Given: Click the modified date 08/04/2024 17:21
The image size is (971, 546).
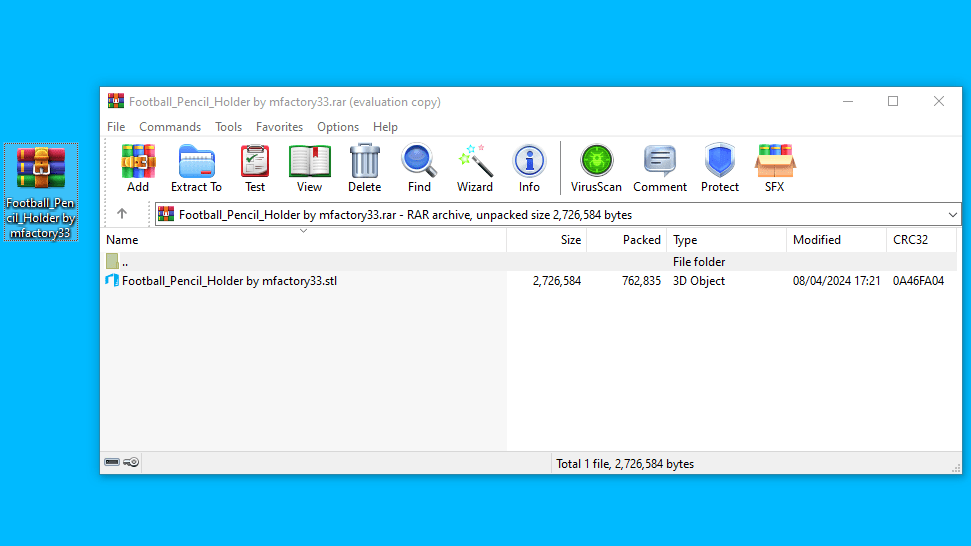Looking at the screenshot, I should pyautogui.click(x=836, y=281).
